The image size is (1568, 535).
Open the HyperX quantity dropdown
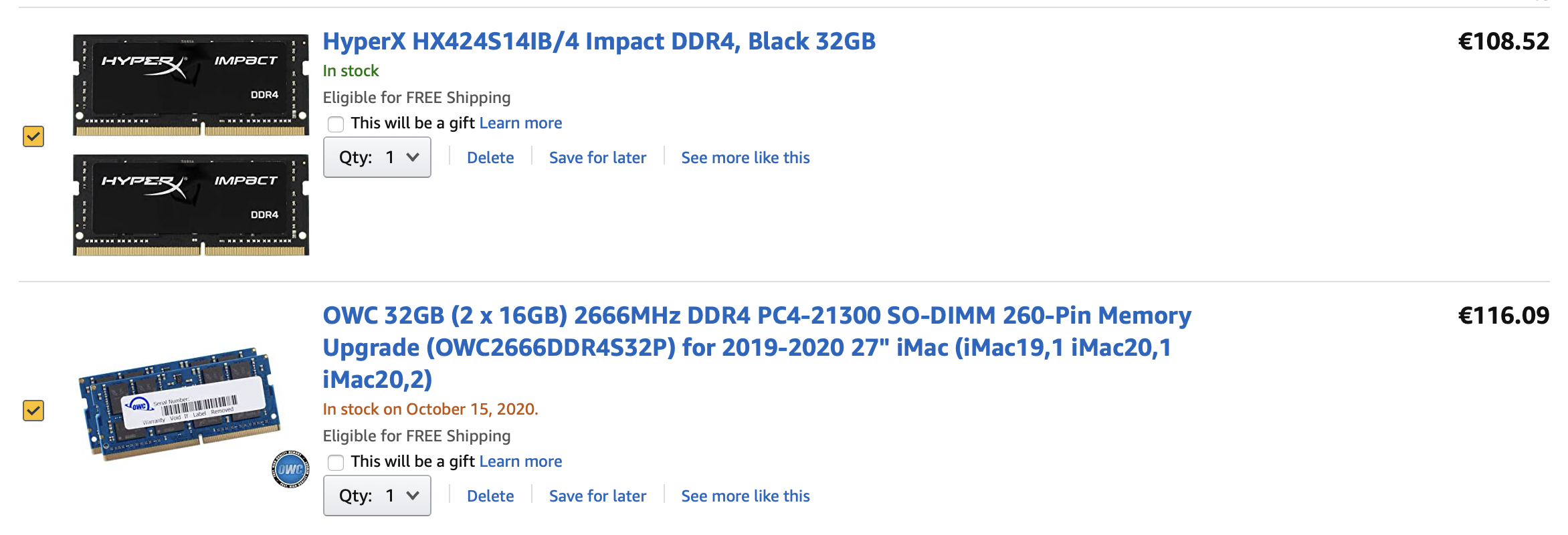[377, 158]
